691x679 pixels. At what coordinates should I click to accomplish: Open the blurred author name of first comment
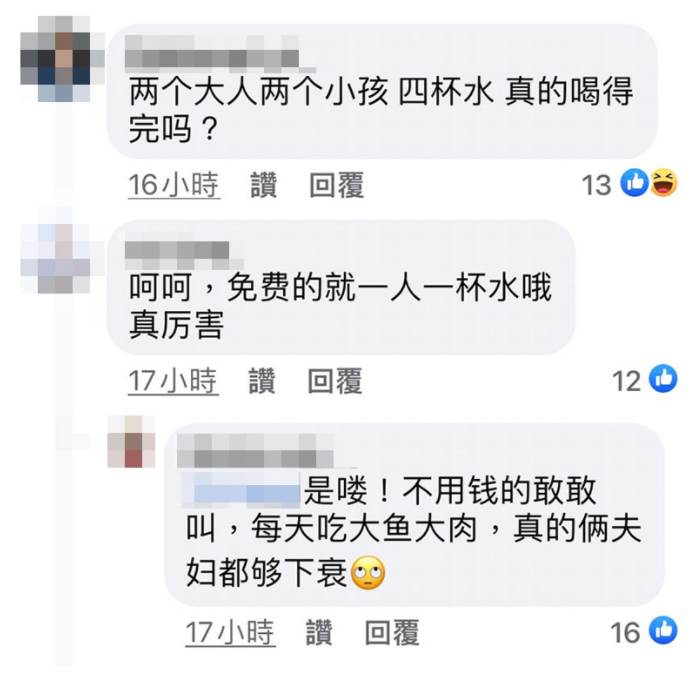point(220,53)
